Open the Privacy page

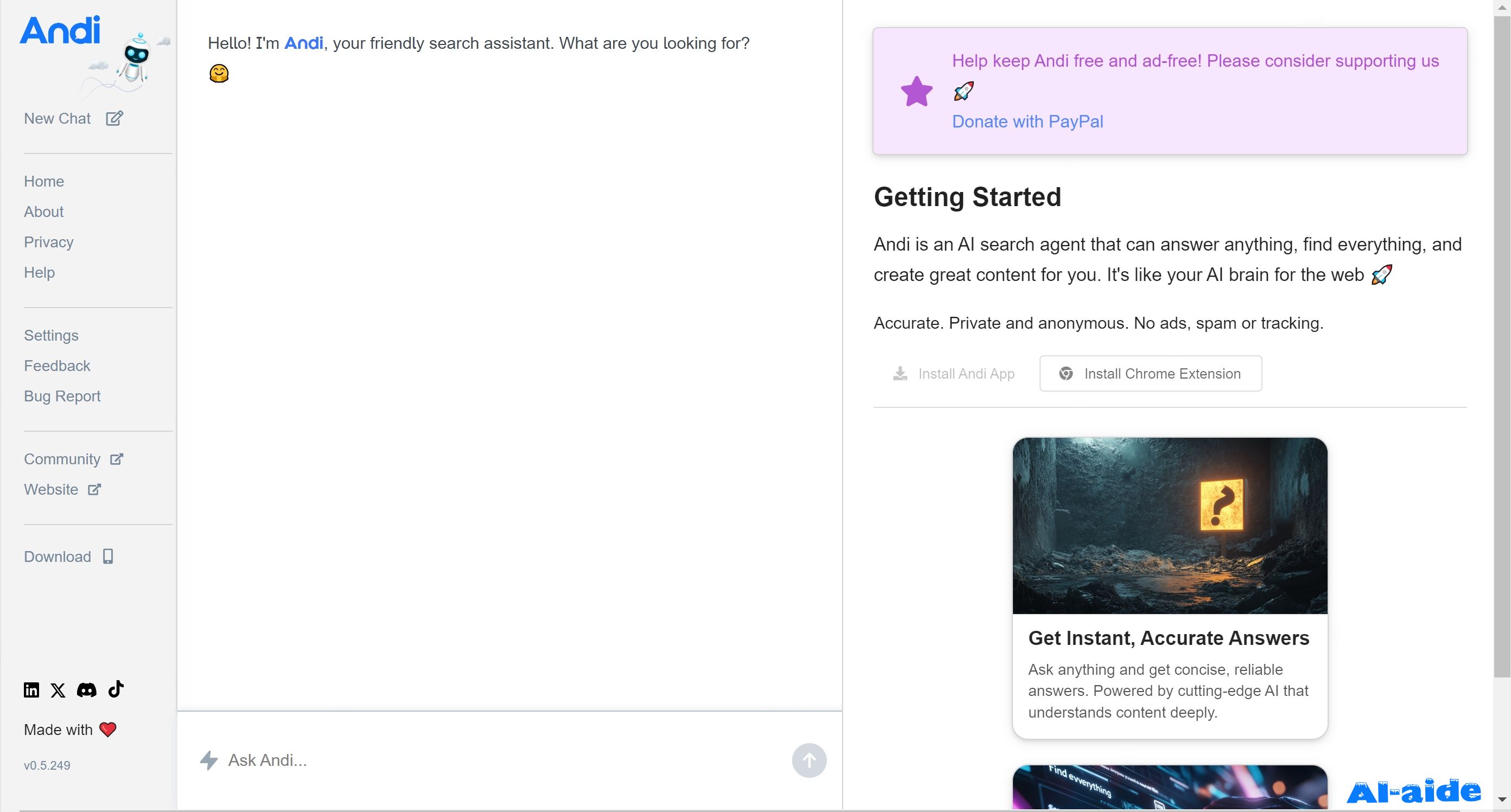pyautogui.click(x=49, y=242)
